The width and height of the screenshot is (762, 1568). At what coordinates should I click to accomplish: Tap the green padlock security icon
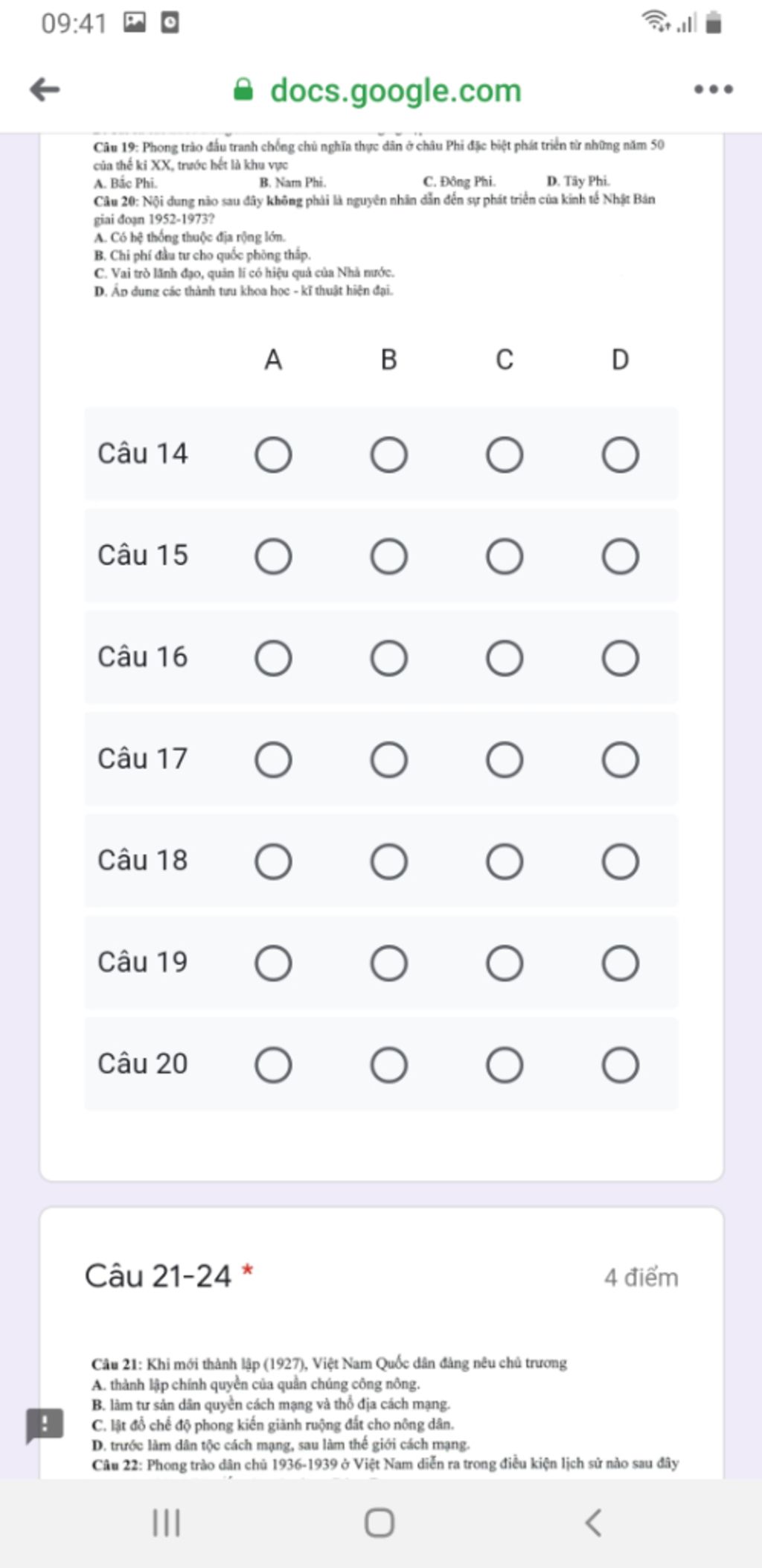[x=243, y=90]
